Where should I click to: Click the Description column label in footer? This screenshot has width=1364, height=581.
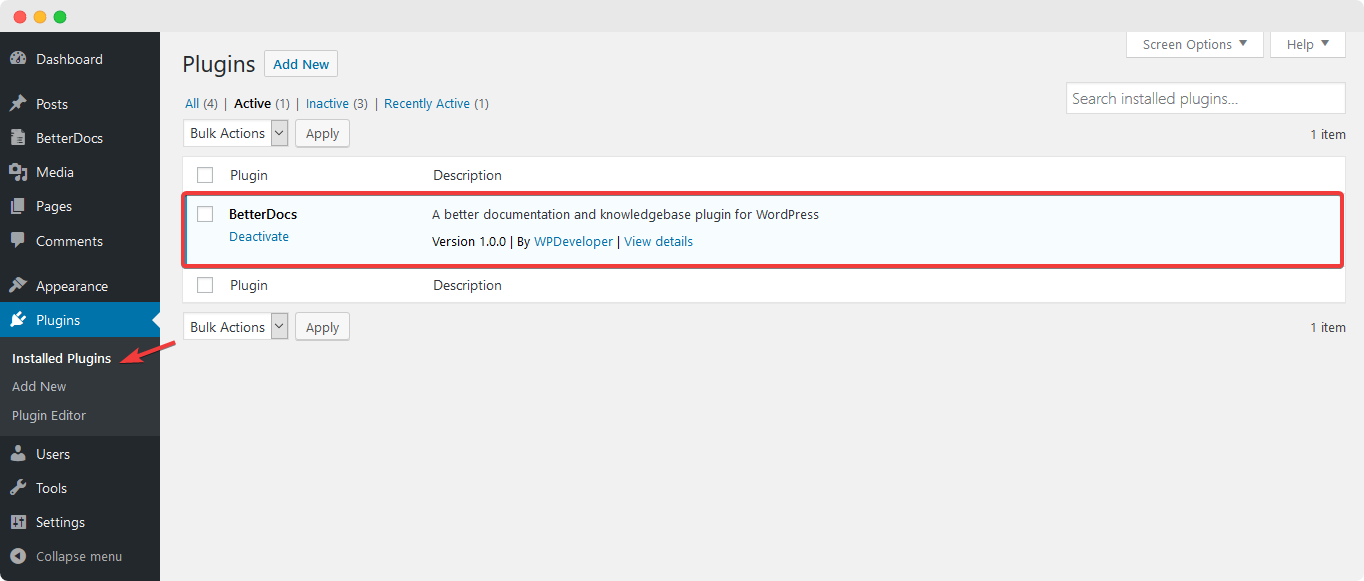(467, 285)
